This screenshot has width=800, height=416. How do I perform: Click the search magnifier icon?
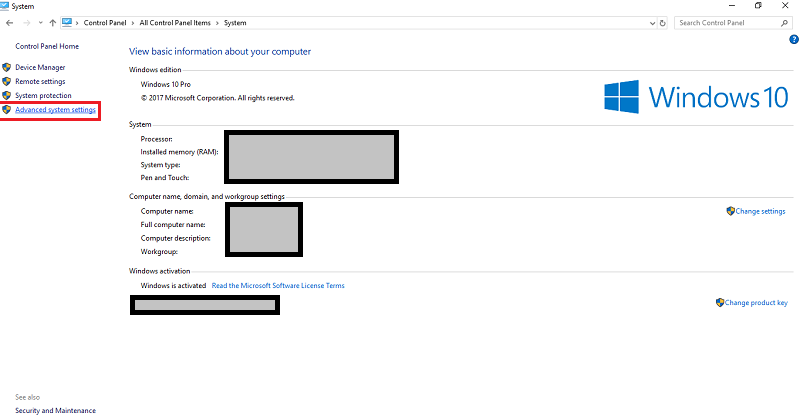pyautogui.click(x=784, y=23)
